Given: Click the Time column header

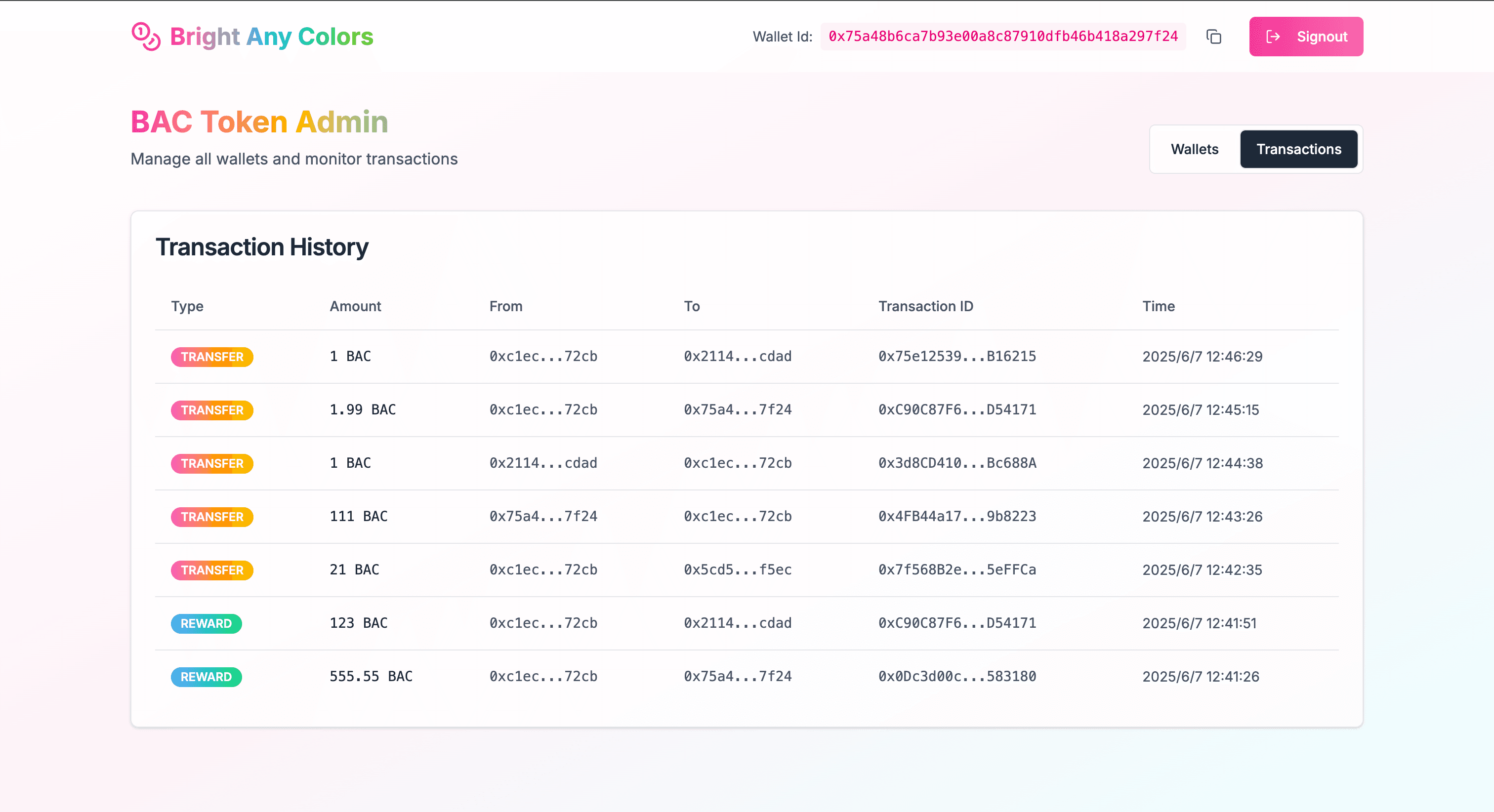Looking at the screenshot, I should point(1158,306).
